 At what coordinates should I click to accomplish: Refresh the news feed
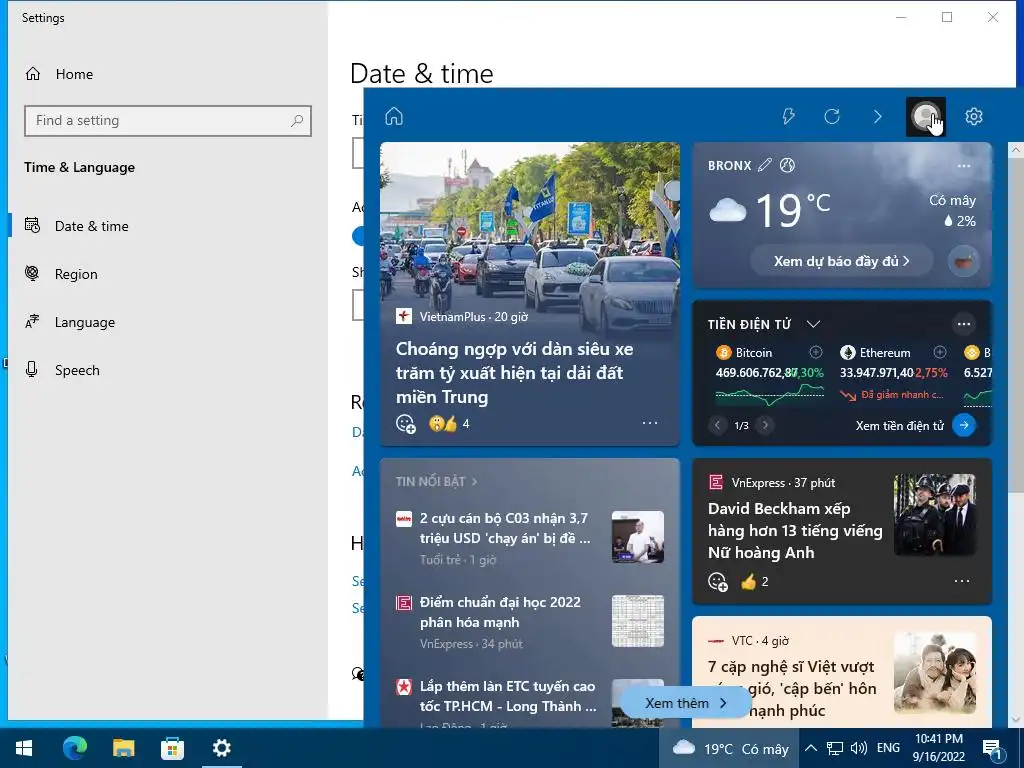(831, 116)
